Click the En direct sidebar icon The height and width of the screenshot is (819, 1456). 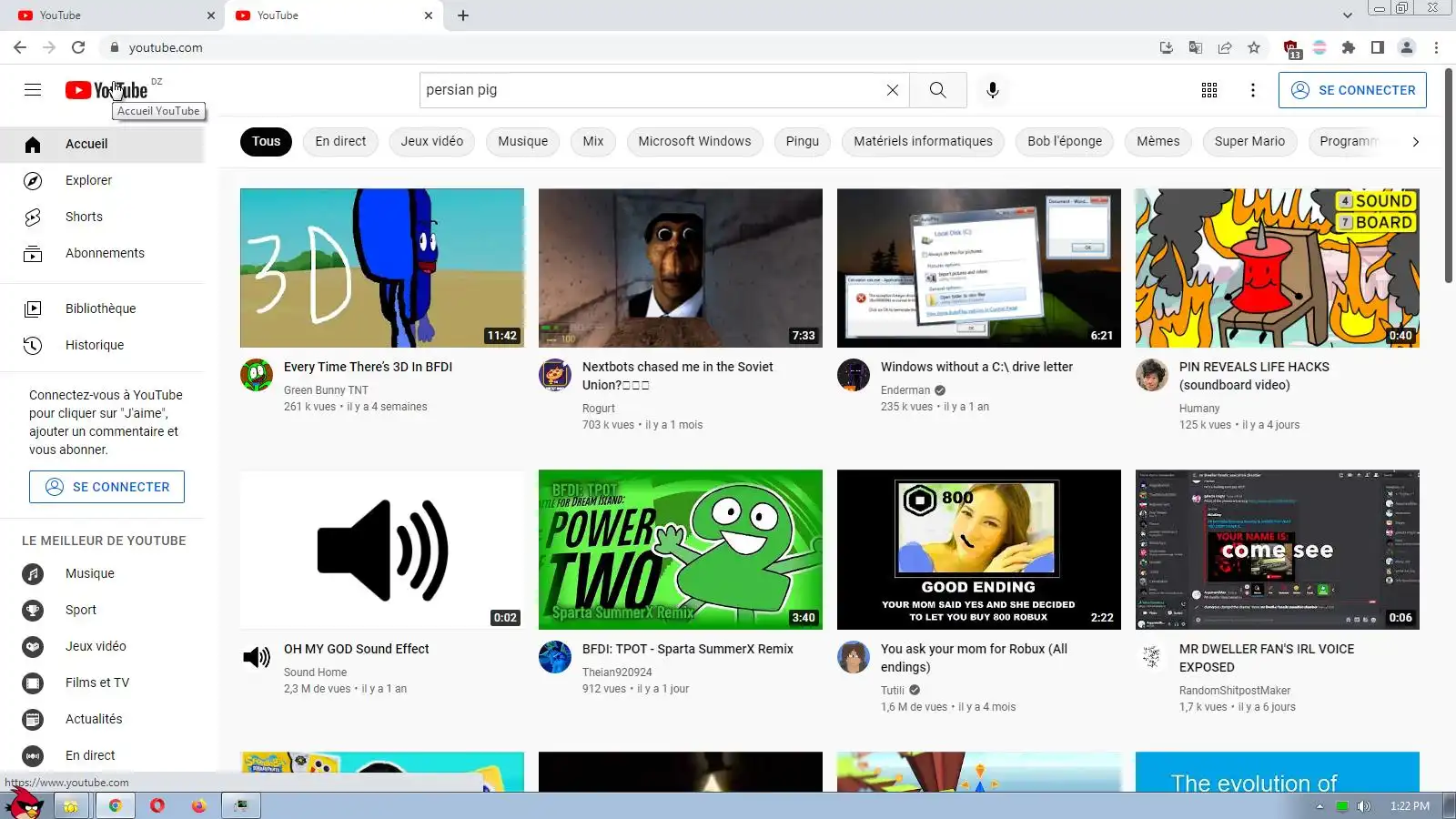coord(33,755)
